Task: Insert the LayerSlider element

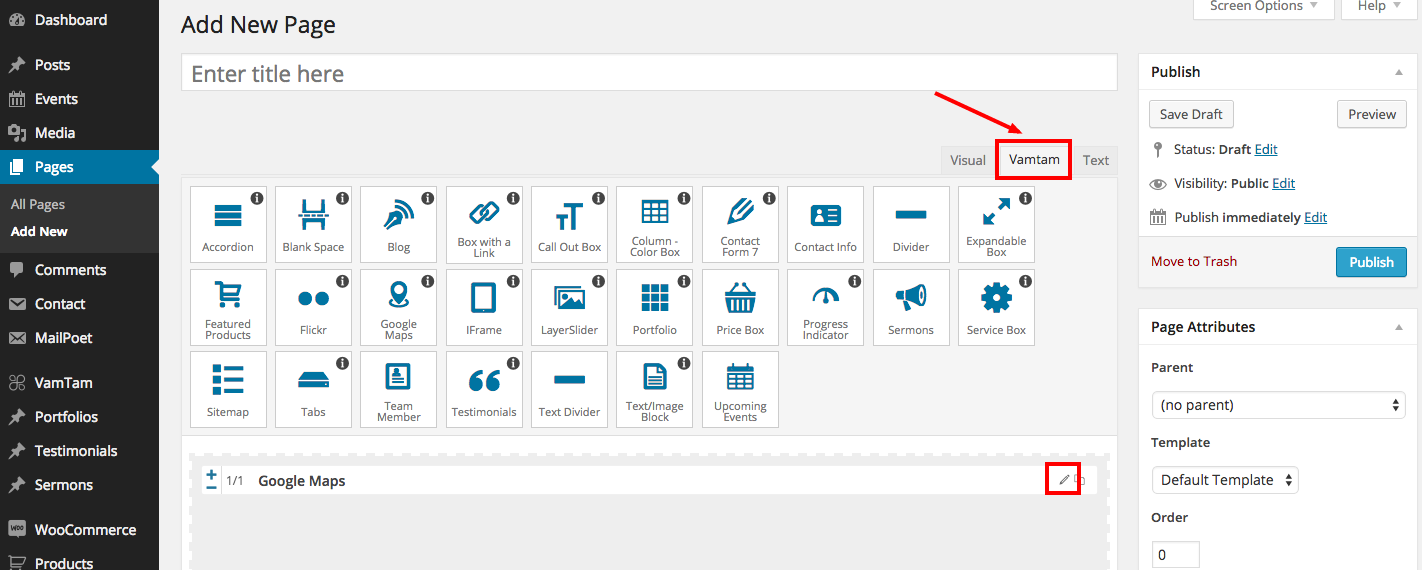Action: [569, 307]
